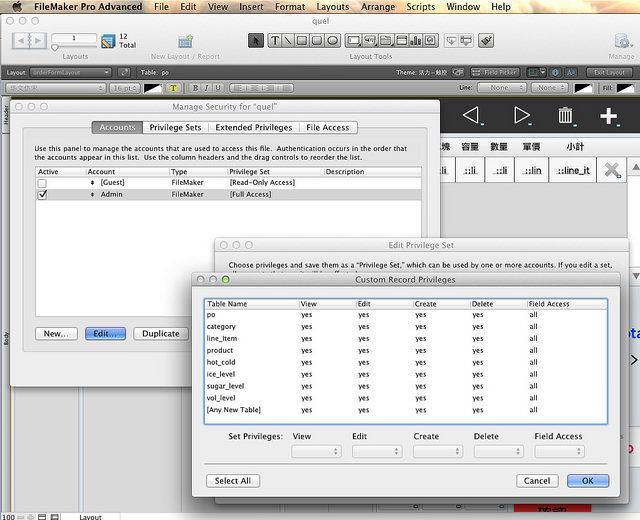Toggle bold formatting

click(195, 88)
